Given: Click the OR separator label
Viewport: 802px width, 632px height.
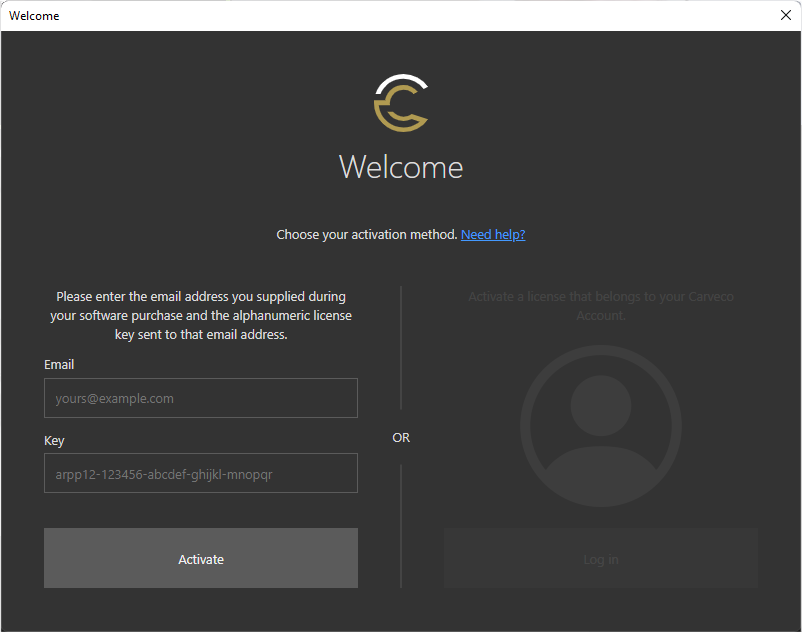Looking at the screenshot, I should (401, 438).
